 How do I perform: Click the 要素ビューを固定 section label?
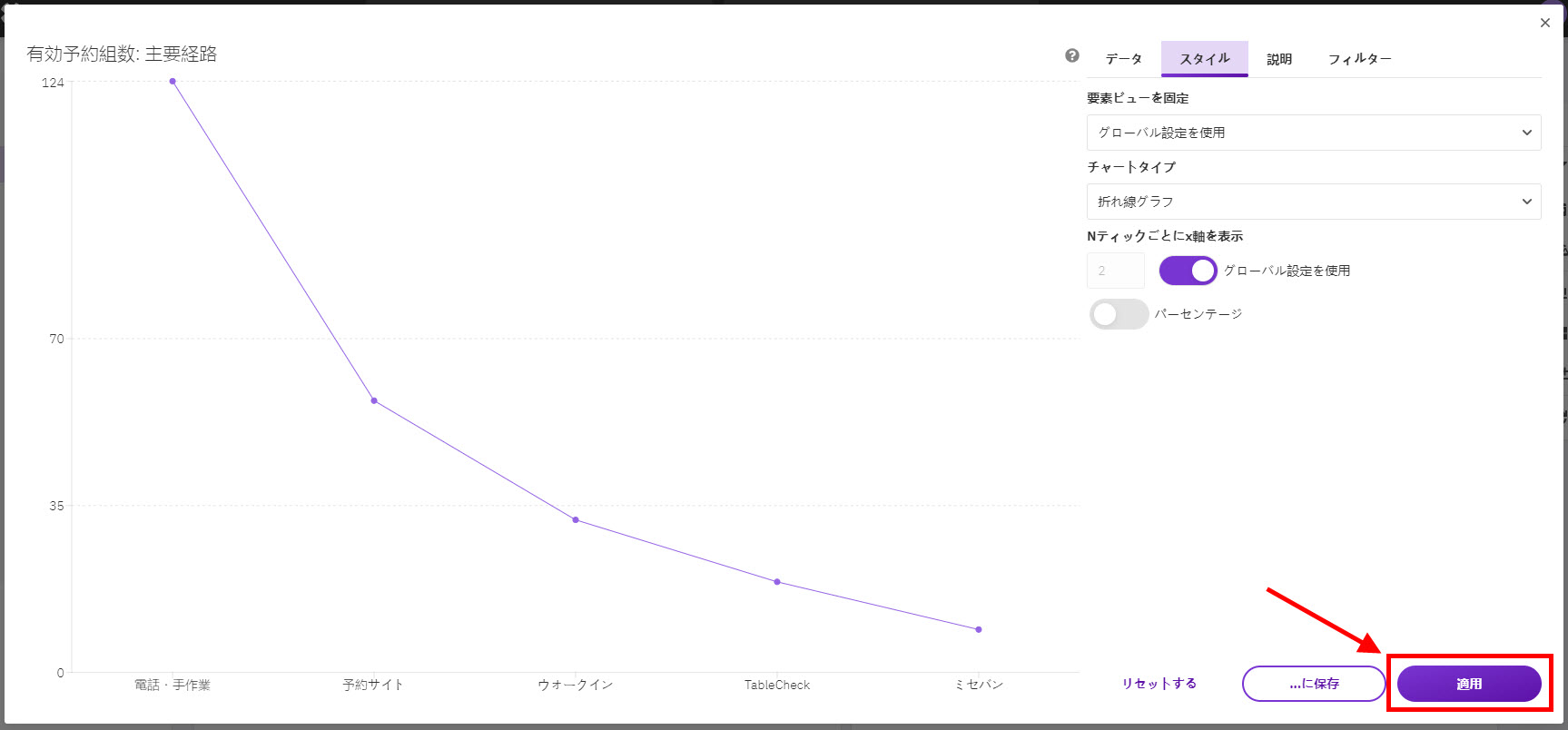(1138, 98)
